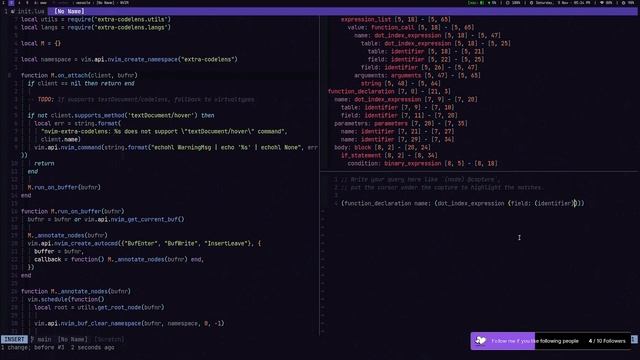Click the INSERT mode indicator in statusline
The width and height of the screenshot is (640, 360).
(x=14, y=339)
